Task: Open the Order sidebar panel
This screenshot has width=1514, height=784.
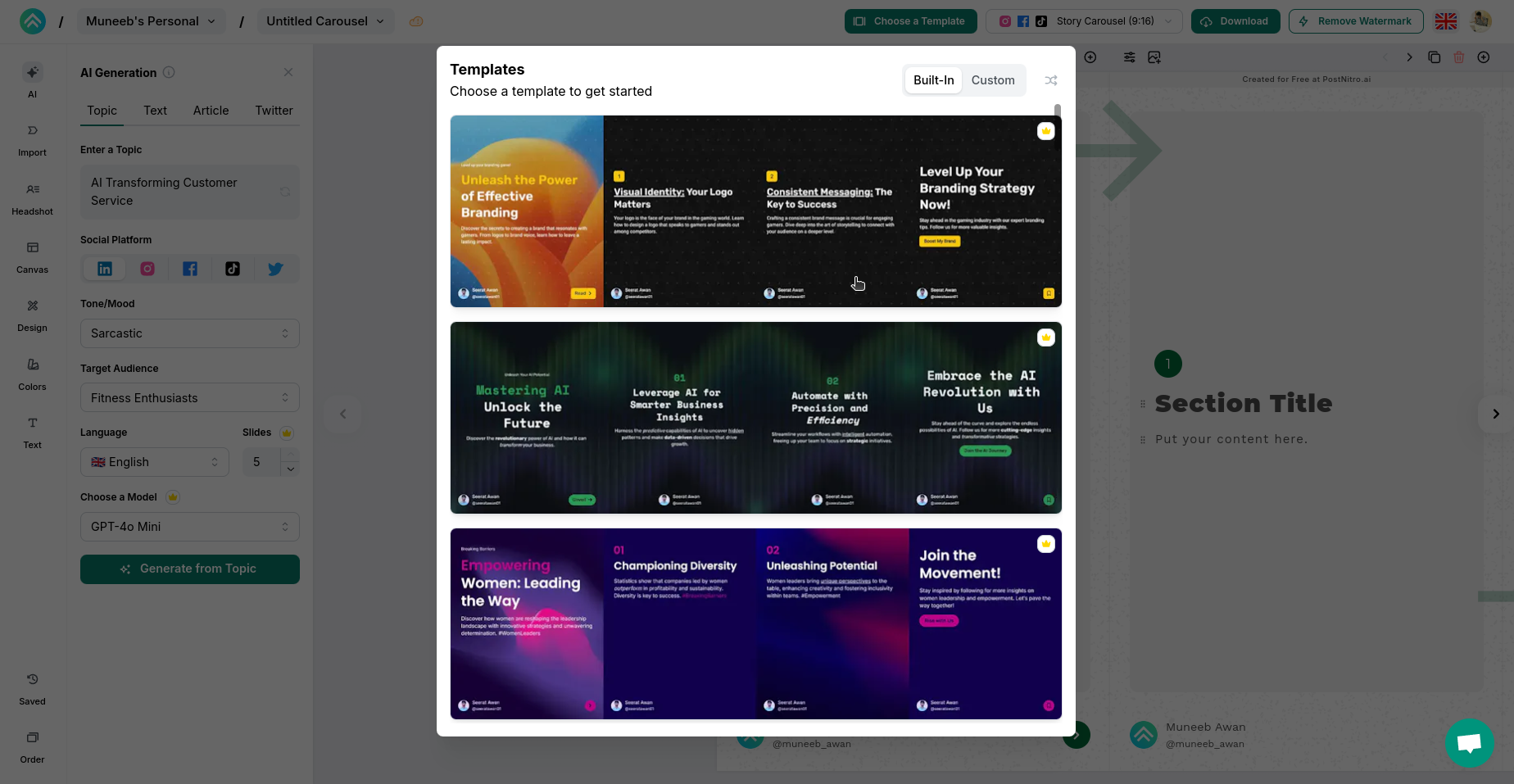Action: [32, 747]
